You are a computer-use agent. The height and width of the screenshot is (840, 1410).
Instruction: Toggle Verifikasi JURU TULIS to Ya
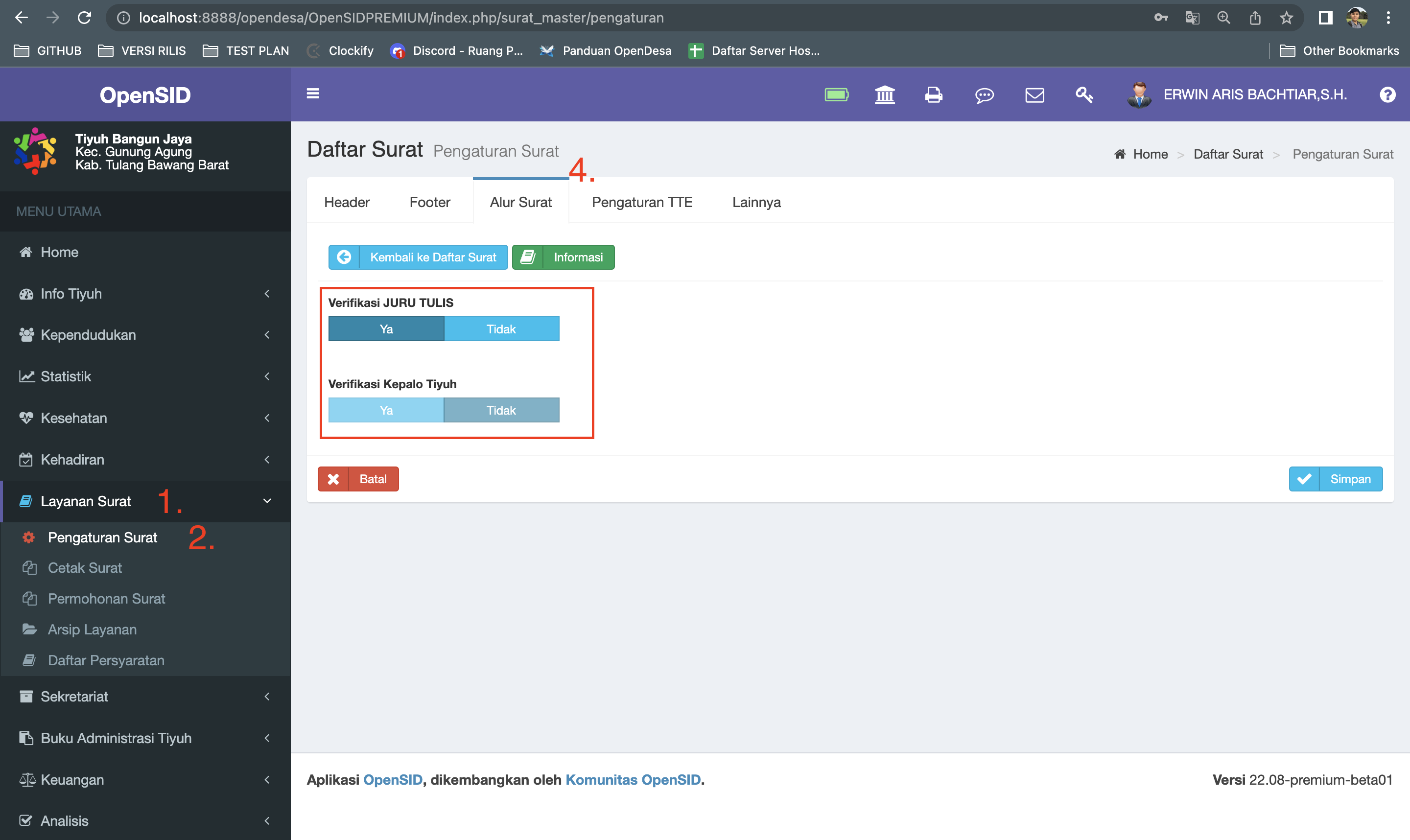point(386,328)
